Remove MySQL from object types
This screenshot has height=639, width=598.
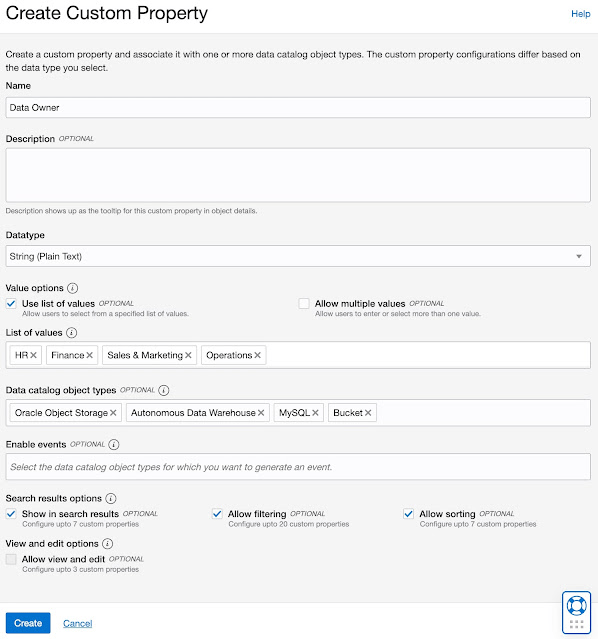(x=315, y=413)
